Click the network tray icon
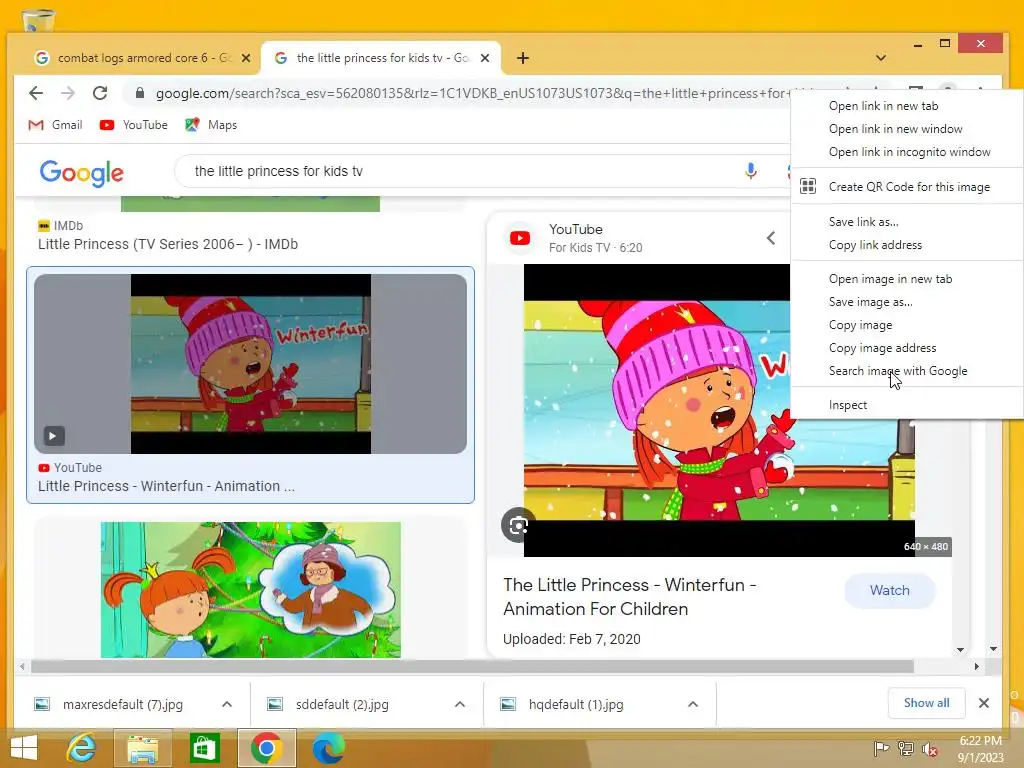 click(x=906, y=748)
